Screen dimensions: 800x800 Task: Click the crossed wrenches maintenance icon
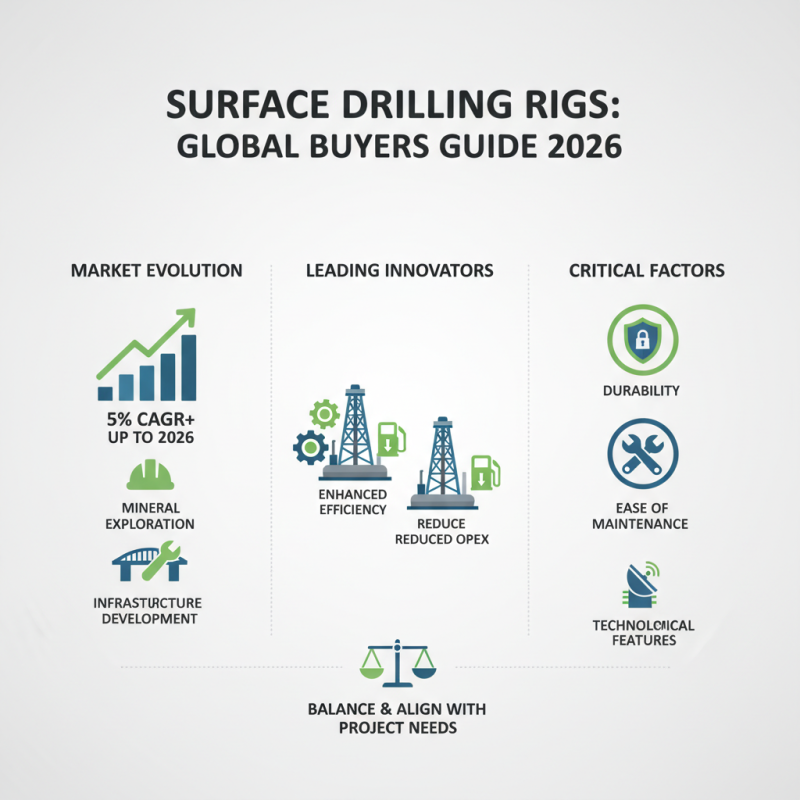[643, 454]
